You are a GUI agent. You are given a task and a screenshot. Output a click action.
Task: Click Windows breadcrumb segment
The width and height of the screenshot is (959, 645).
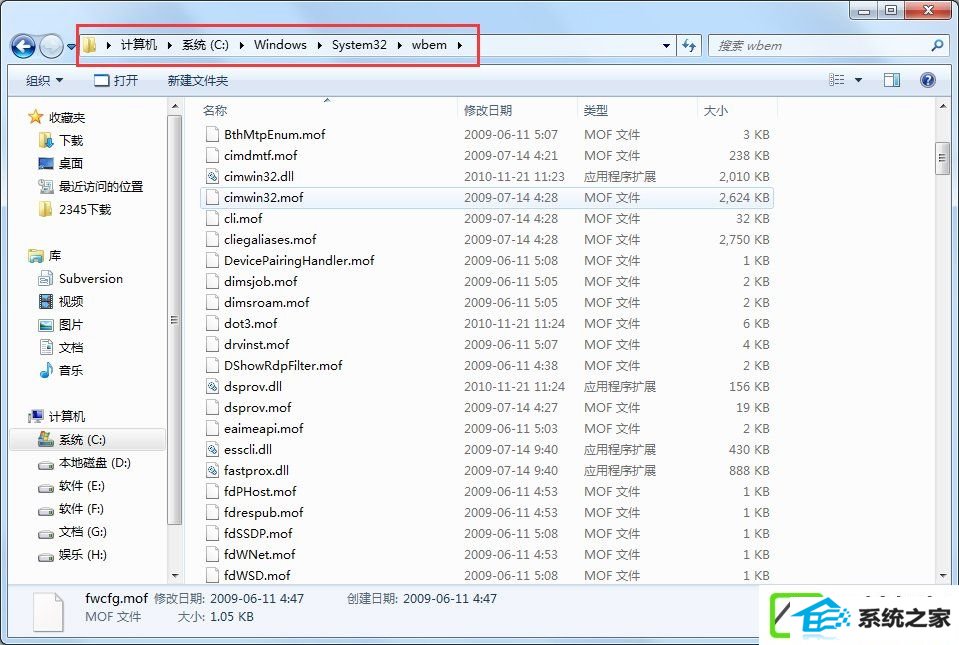280,45
